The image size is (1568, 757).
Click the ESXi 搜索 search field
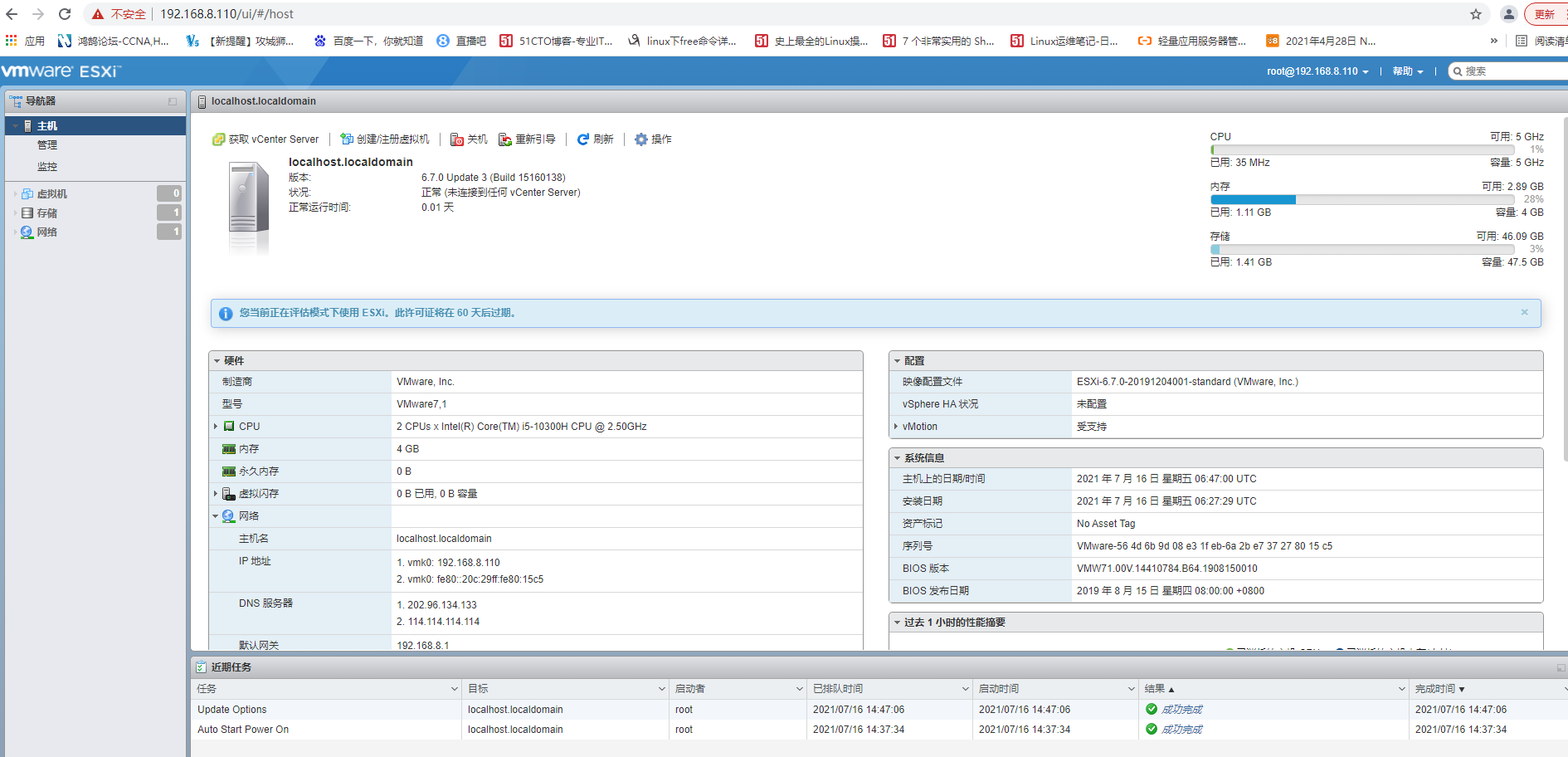click(x=1510, y=71)
